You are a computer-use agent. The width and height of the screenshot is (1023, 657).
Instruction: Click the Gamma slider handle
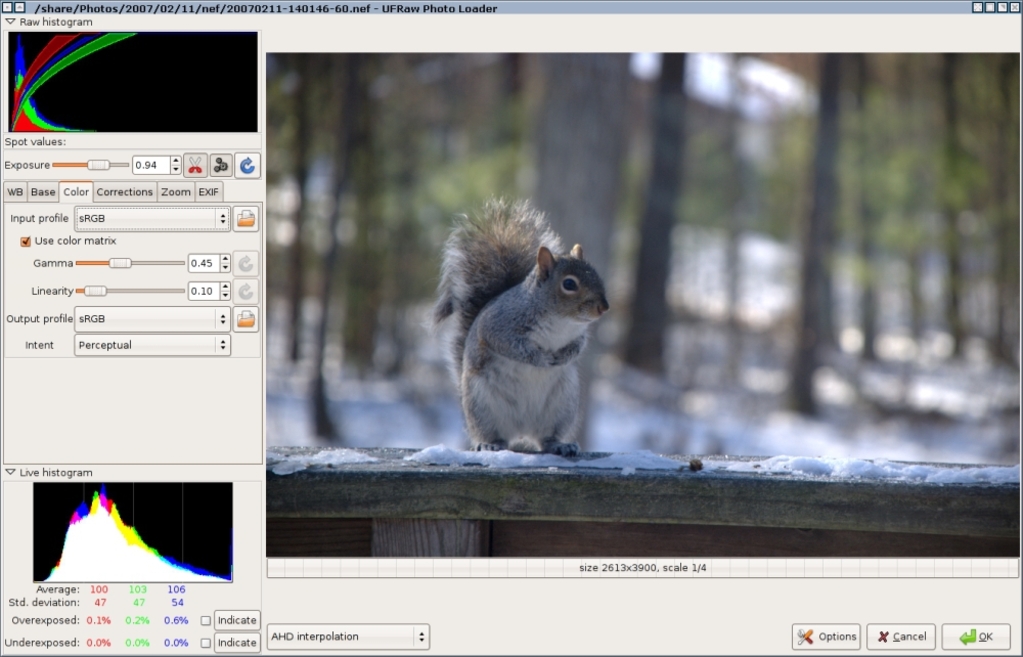(x=120, y=263)
